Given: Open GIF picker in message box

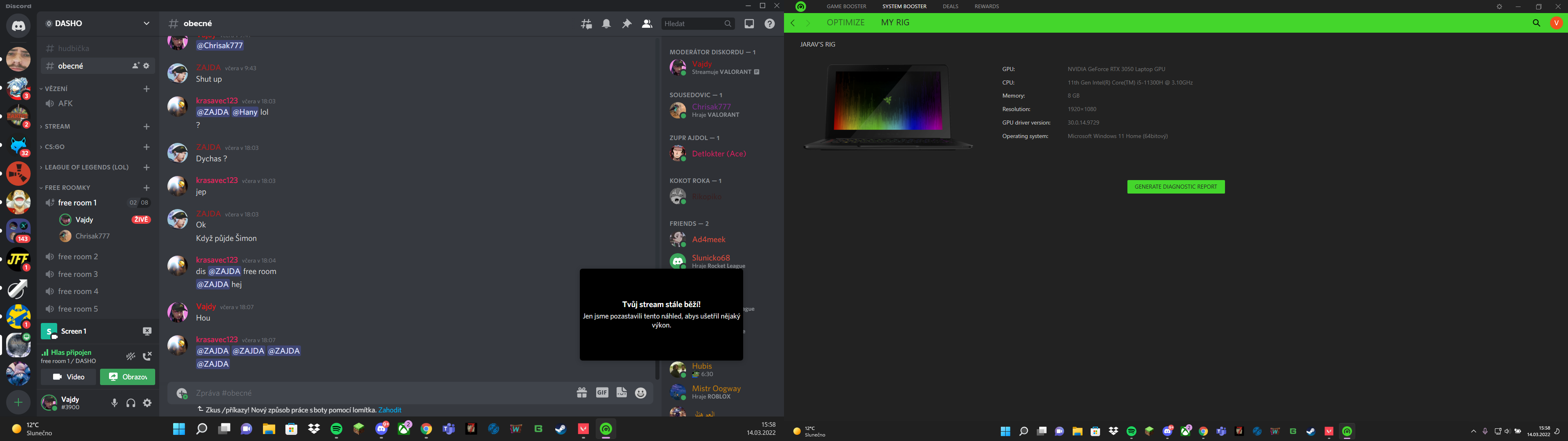Looking at the screenshot, I should 602,393.
